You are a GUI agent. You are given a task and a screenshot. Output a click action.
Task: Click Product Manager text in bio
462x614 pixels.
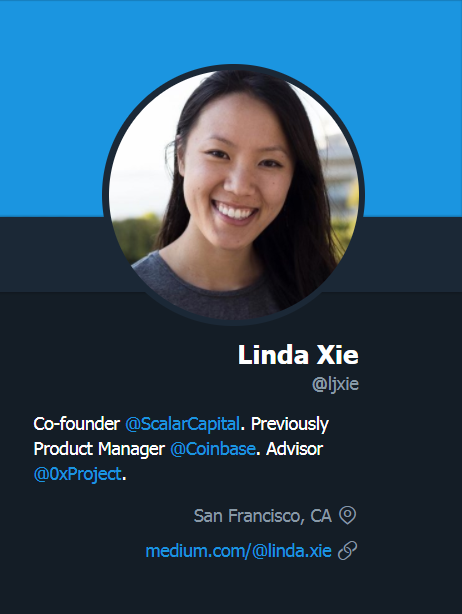pyautogui.click(x=99, y=449)
